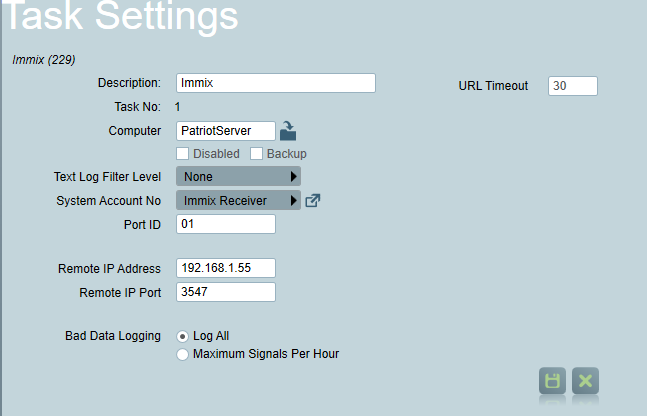This screenshot has height=416, width=647.
Task: Select the Log All radio option
Action: [x=182, y=336]
